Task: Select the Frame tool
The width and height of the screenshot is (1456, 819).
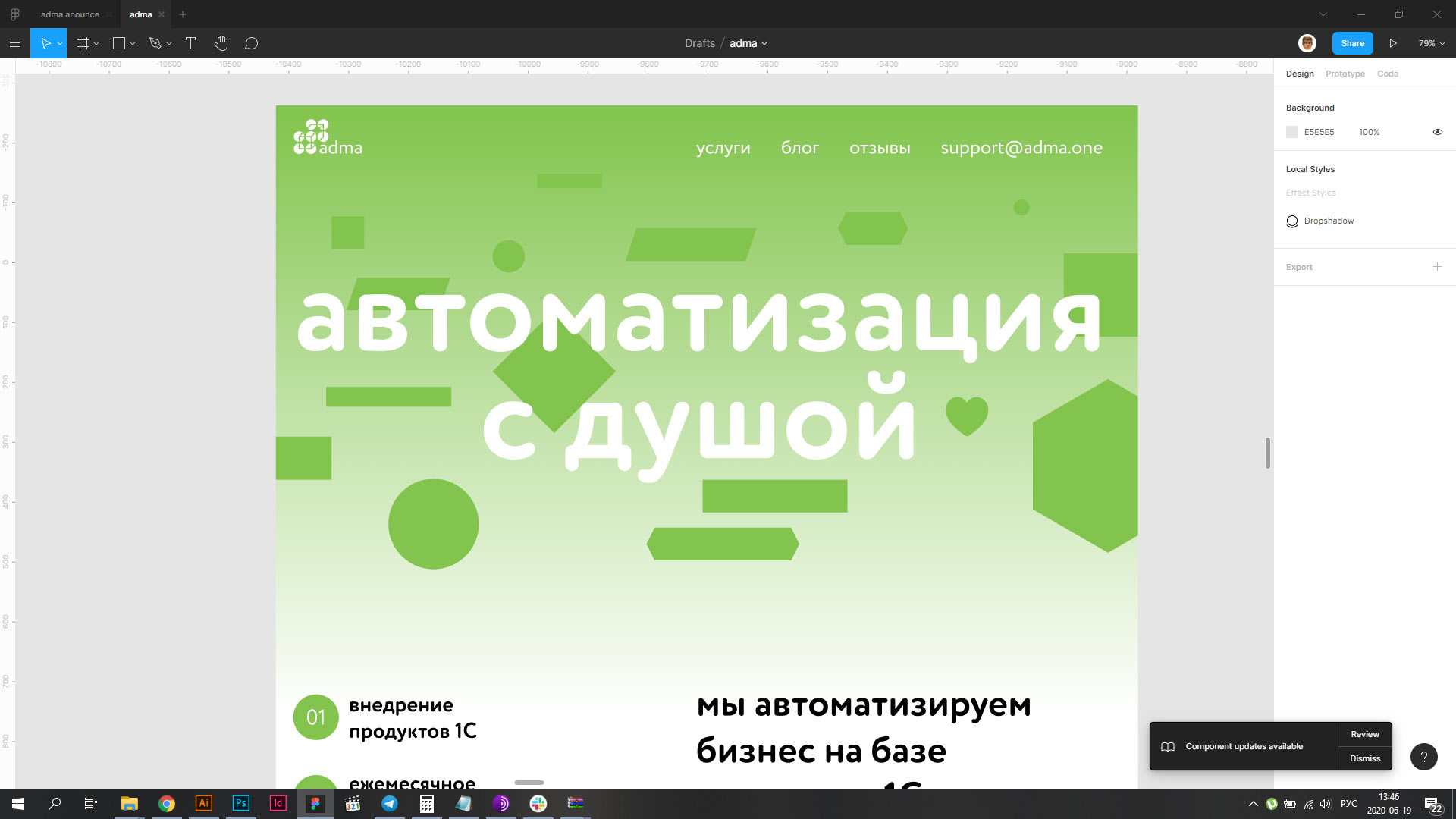Action: (83, 43)
